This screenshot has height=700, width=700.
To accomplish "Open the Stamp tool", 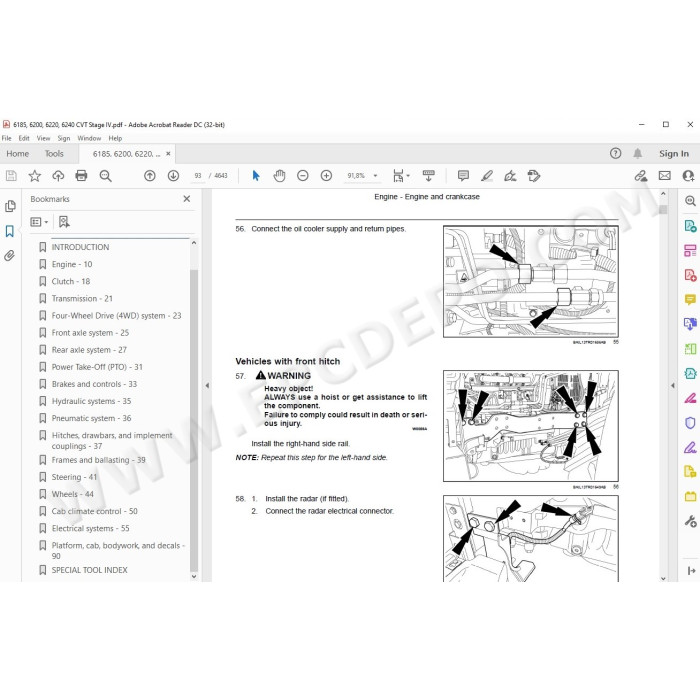I will tap(534, 176).
